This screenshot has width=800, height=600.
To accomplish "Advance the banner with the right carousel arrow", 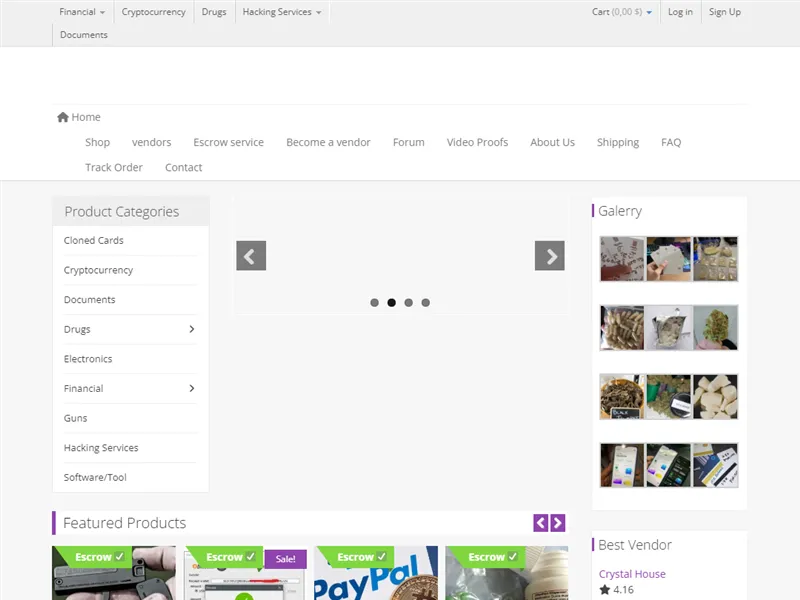I will tap(549, 256).
